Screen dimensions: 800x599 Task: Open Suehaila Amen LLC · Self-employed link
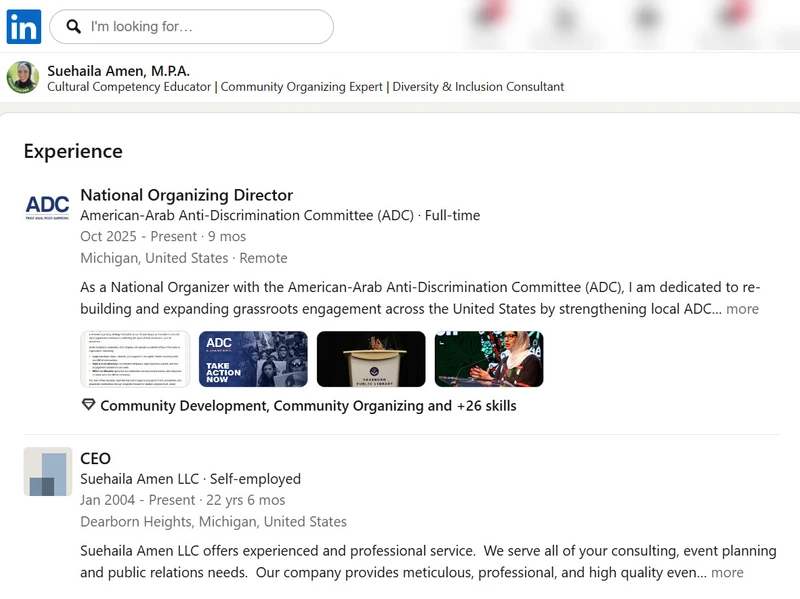pos(190,479)
